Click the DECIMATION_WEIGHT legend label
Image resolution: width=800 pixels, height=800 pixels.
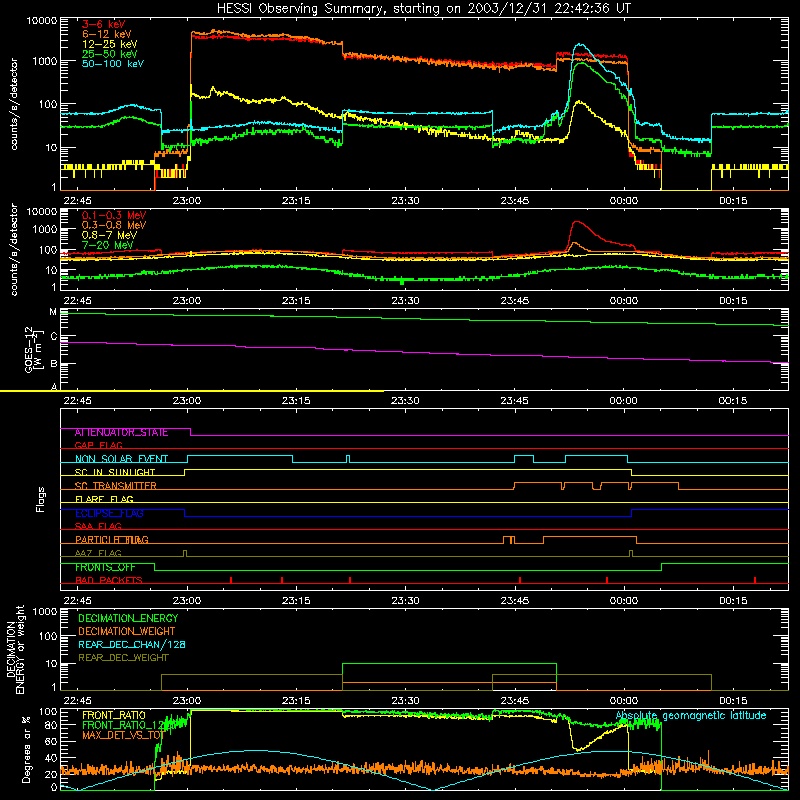pyautogui.click(x=127, y=631)
